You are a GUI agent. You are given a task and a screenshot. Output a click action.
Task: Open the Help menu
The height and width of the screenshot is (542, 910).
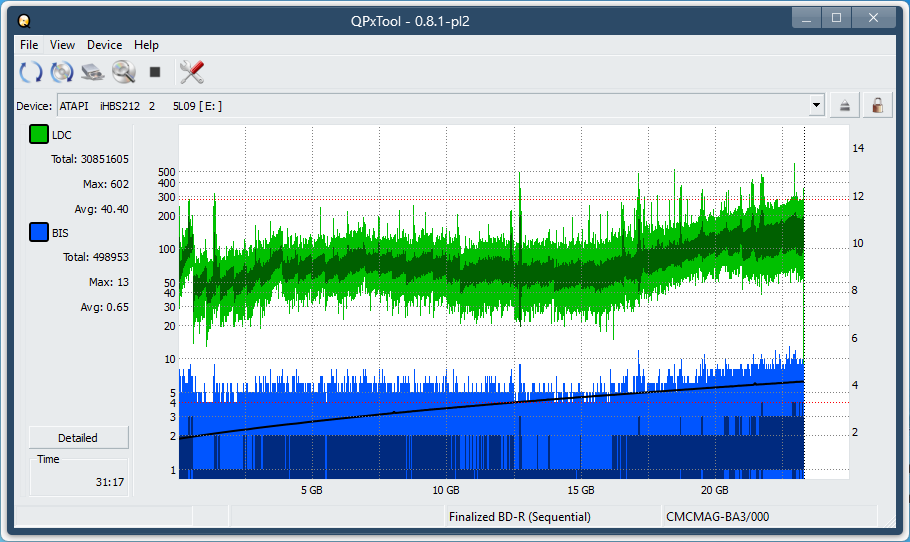(x=146, y=45)
